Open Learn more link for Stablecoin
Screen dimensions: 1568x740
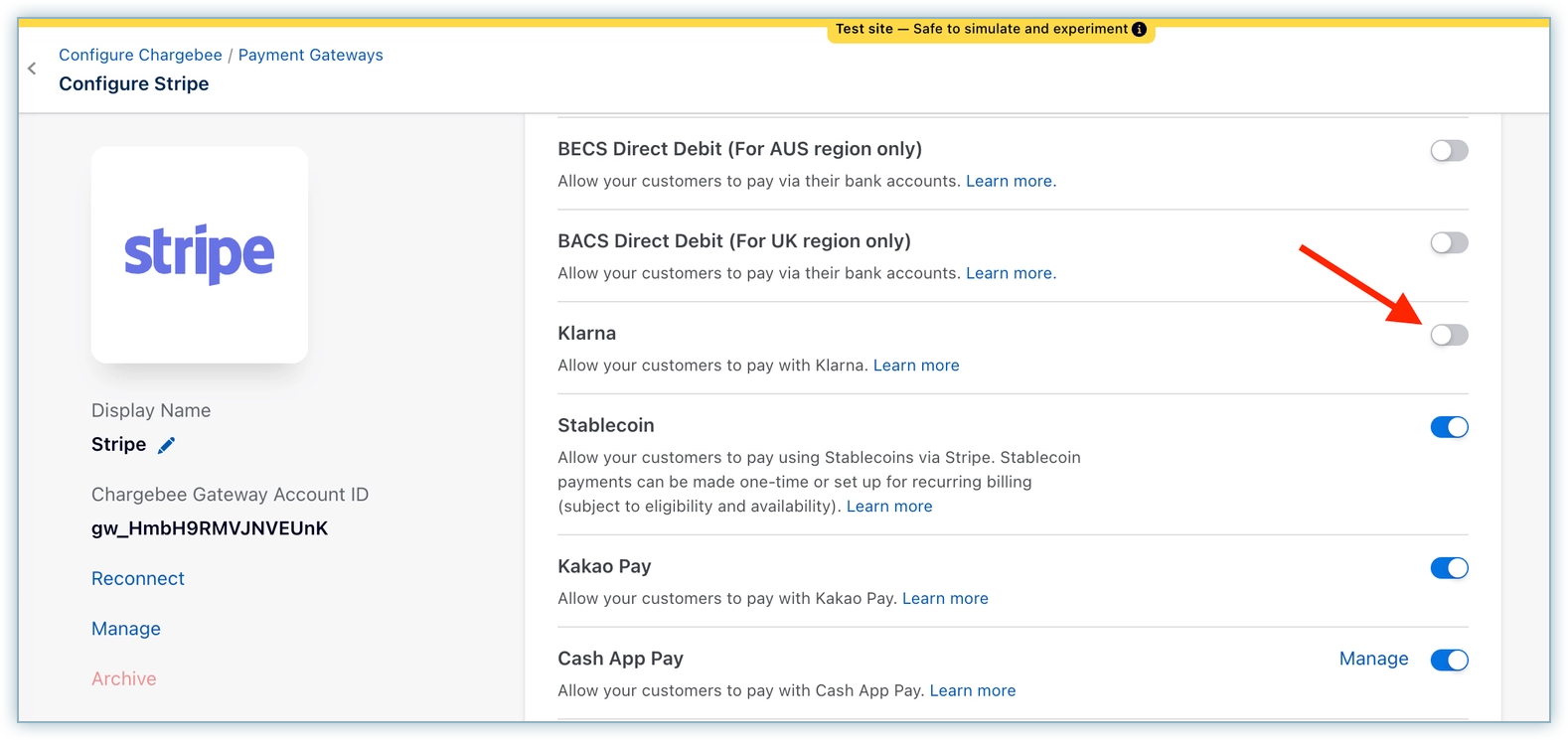pos(889,507)
